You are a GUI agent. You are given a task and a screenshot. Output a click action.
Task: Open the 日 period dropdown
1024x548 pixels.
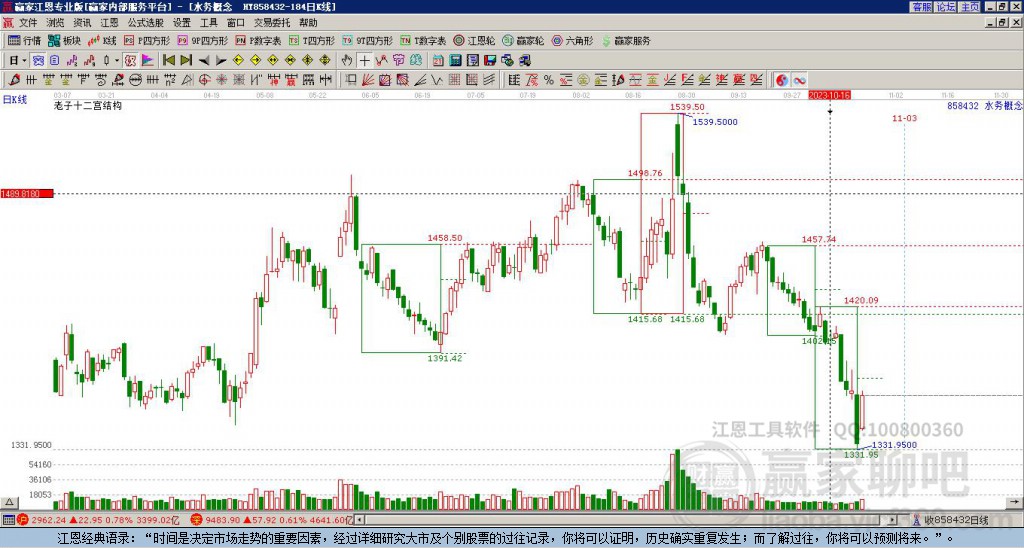pos(18,60)
